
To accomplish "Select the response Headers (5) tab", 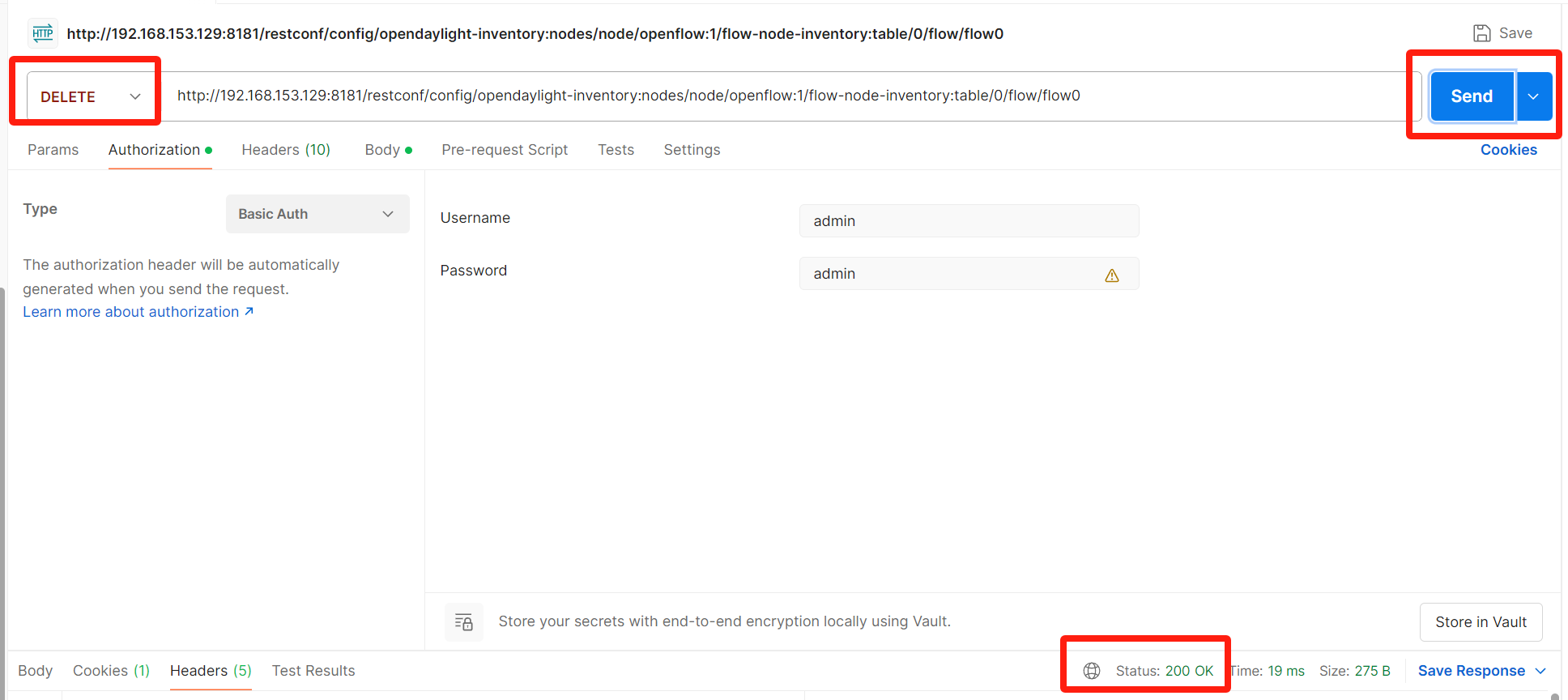I will click(211, 671).
